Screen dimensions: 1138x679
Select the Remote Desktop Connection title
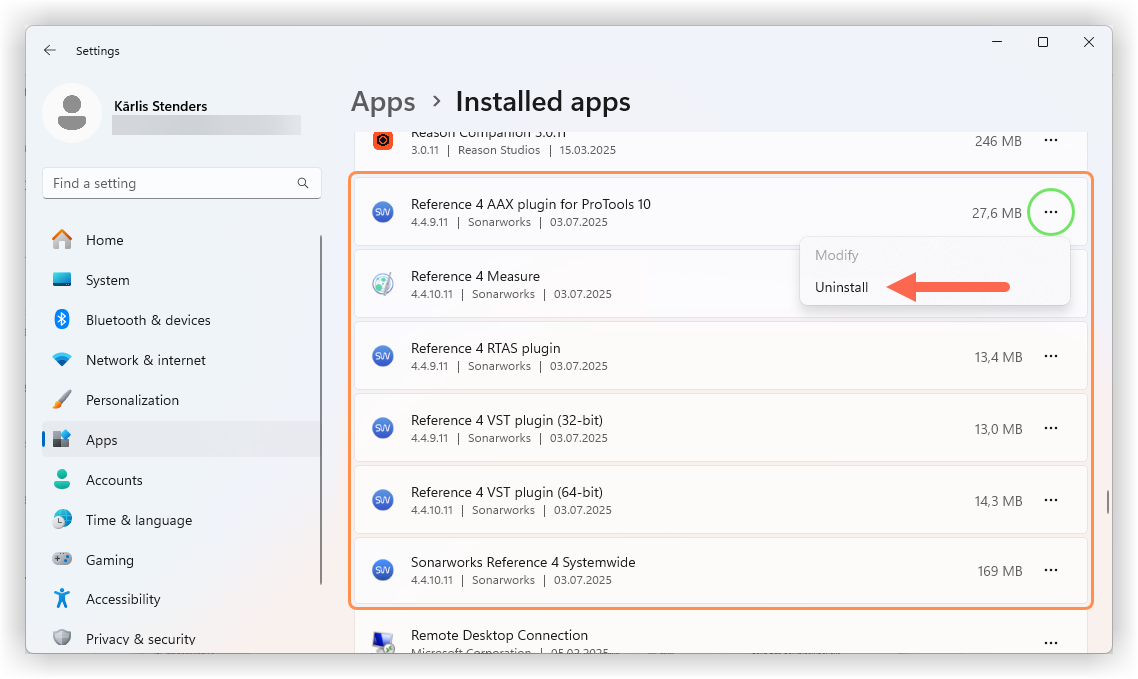(x=499, y=635)
